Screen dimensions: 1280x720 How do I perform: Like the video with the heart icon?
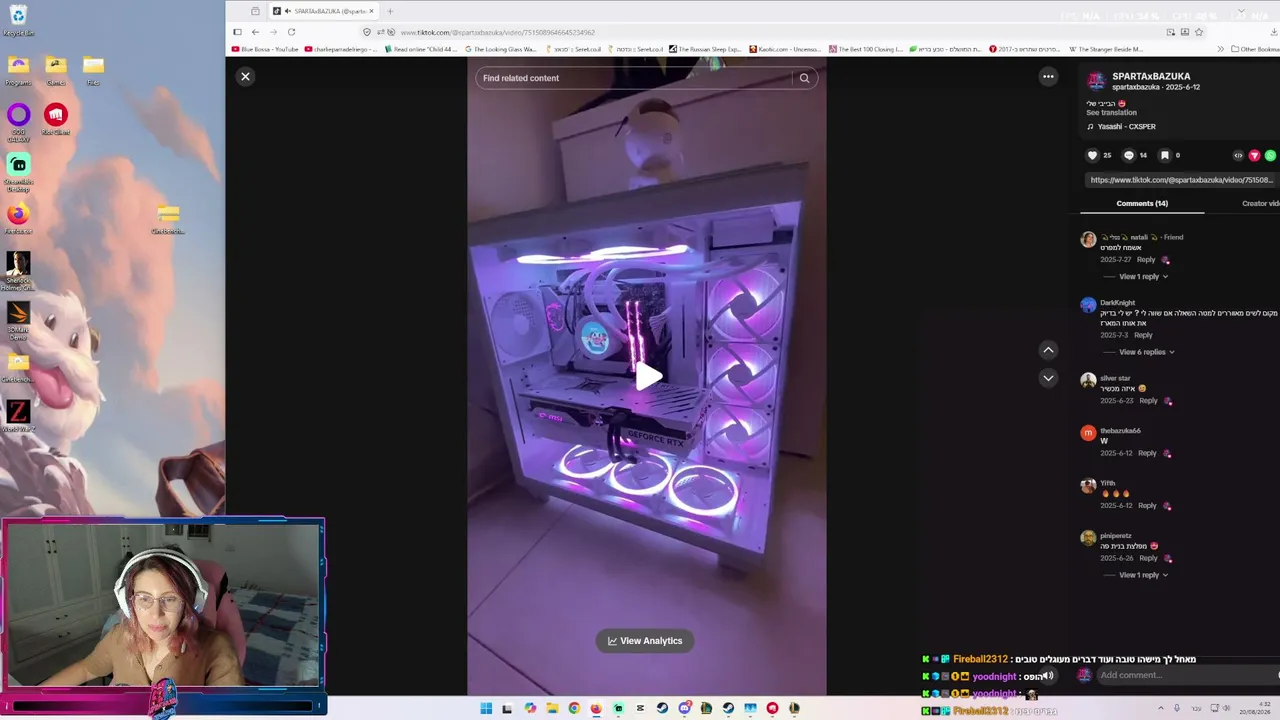pos(1093,155)
